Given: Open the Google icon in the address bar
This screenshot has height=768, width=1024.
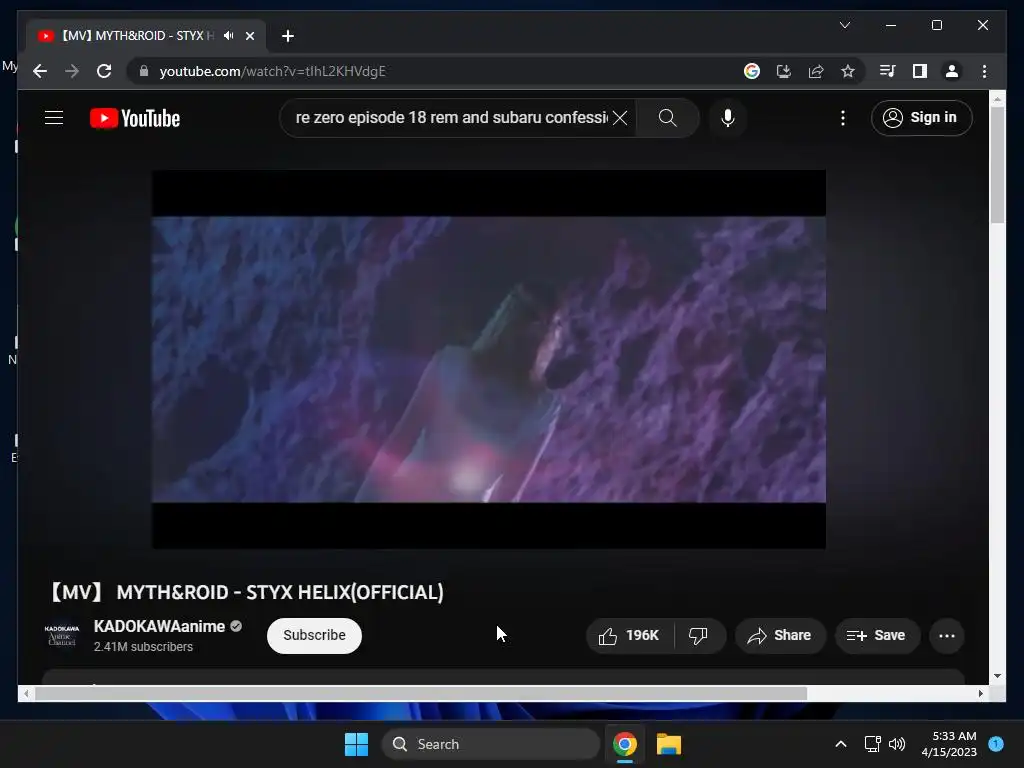Looking at the screenshot, I should point(752,71).
